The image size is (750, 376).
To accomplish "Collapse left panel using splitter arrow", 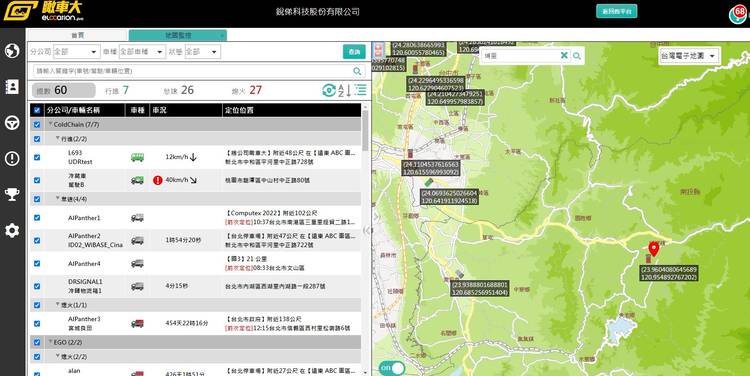I will [x=367, y=231].
